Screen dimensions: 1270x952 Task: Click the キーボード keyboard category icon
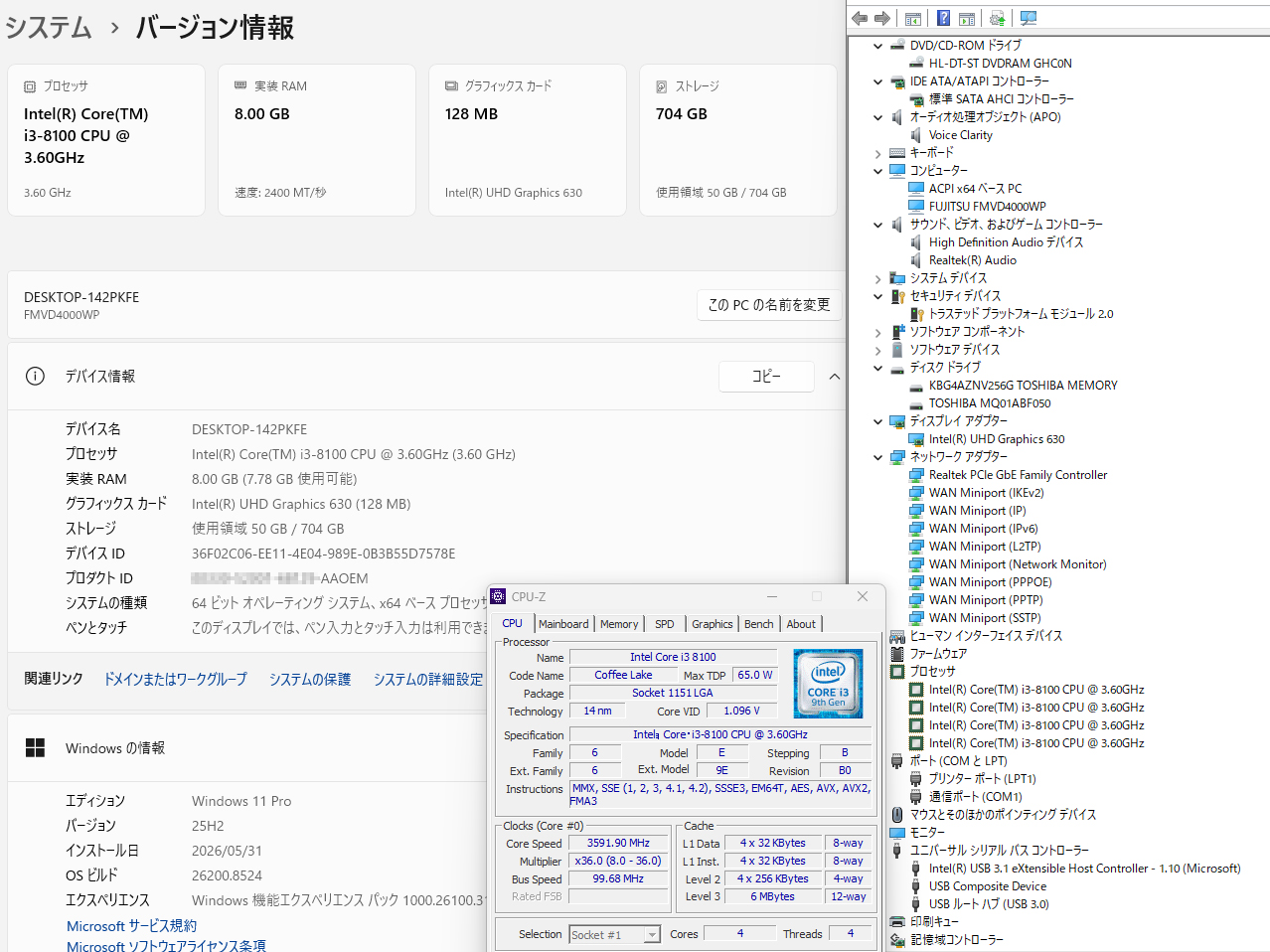pyautogui.click(x=897, y=153)
